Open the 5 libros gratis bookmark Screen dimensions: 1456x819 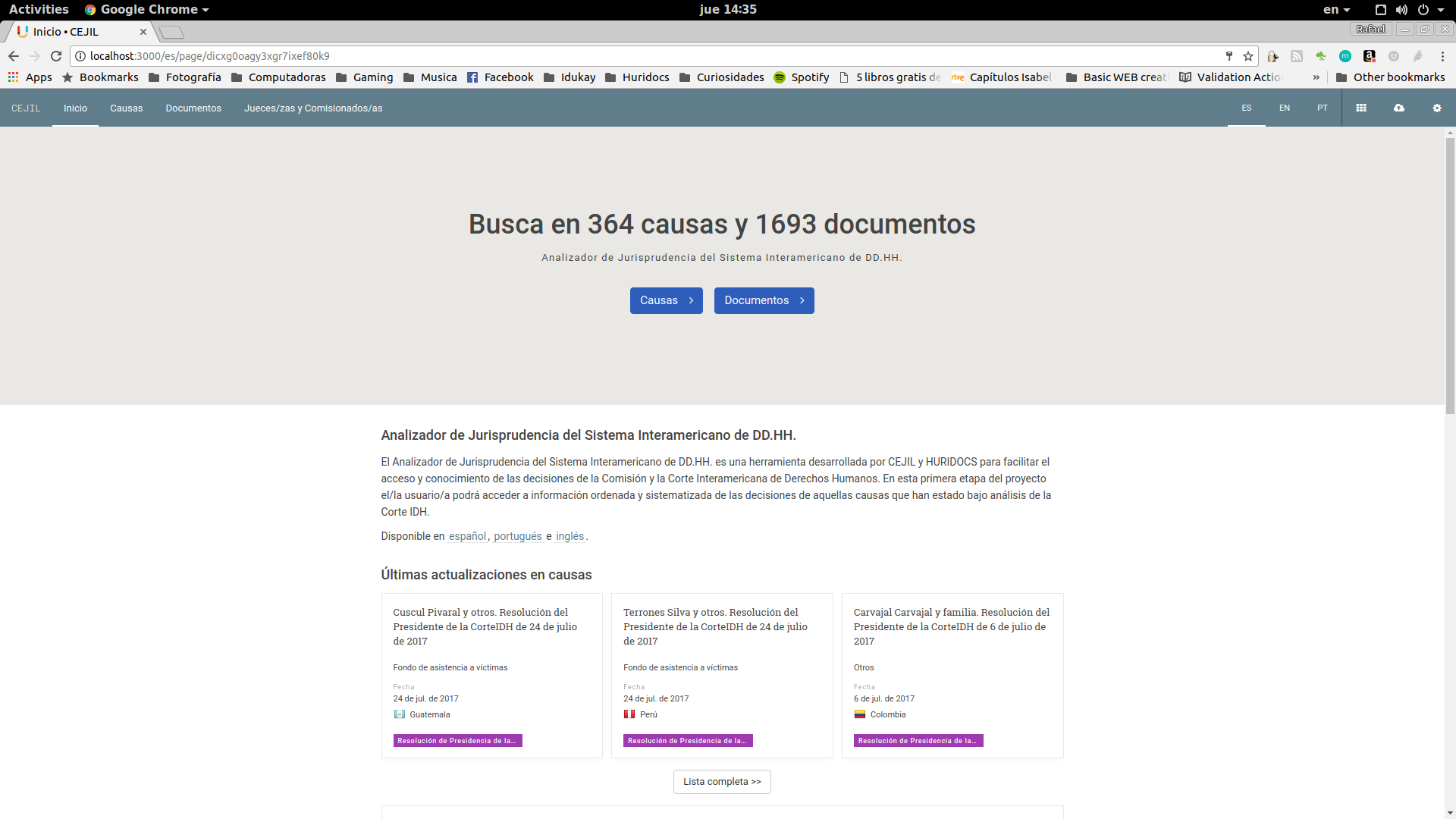tap(890, 77)
